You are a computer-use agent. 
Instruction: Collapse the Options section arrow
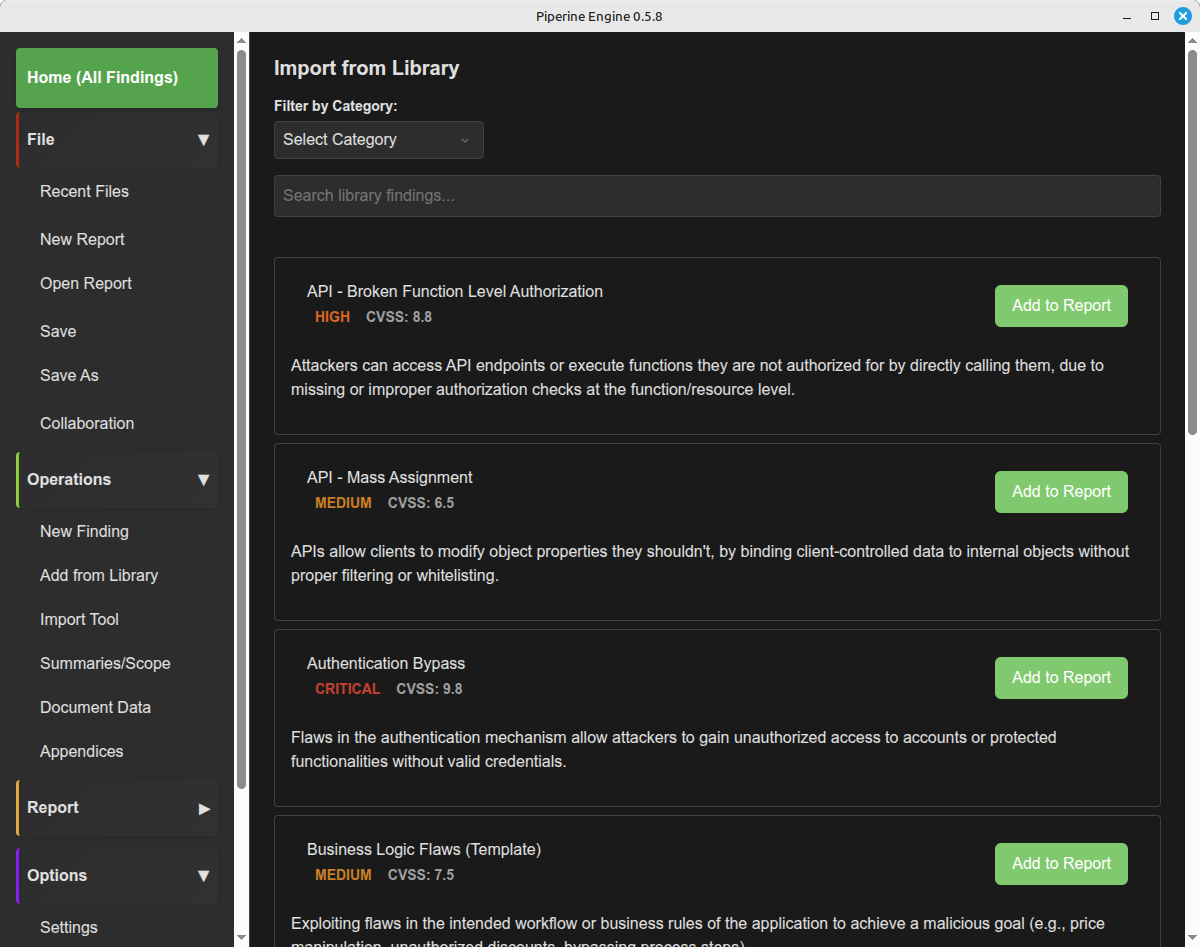tap(203, 876)
